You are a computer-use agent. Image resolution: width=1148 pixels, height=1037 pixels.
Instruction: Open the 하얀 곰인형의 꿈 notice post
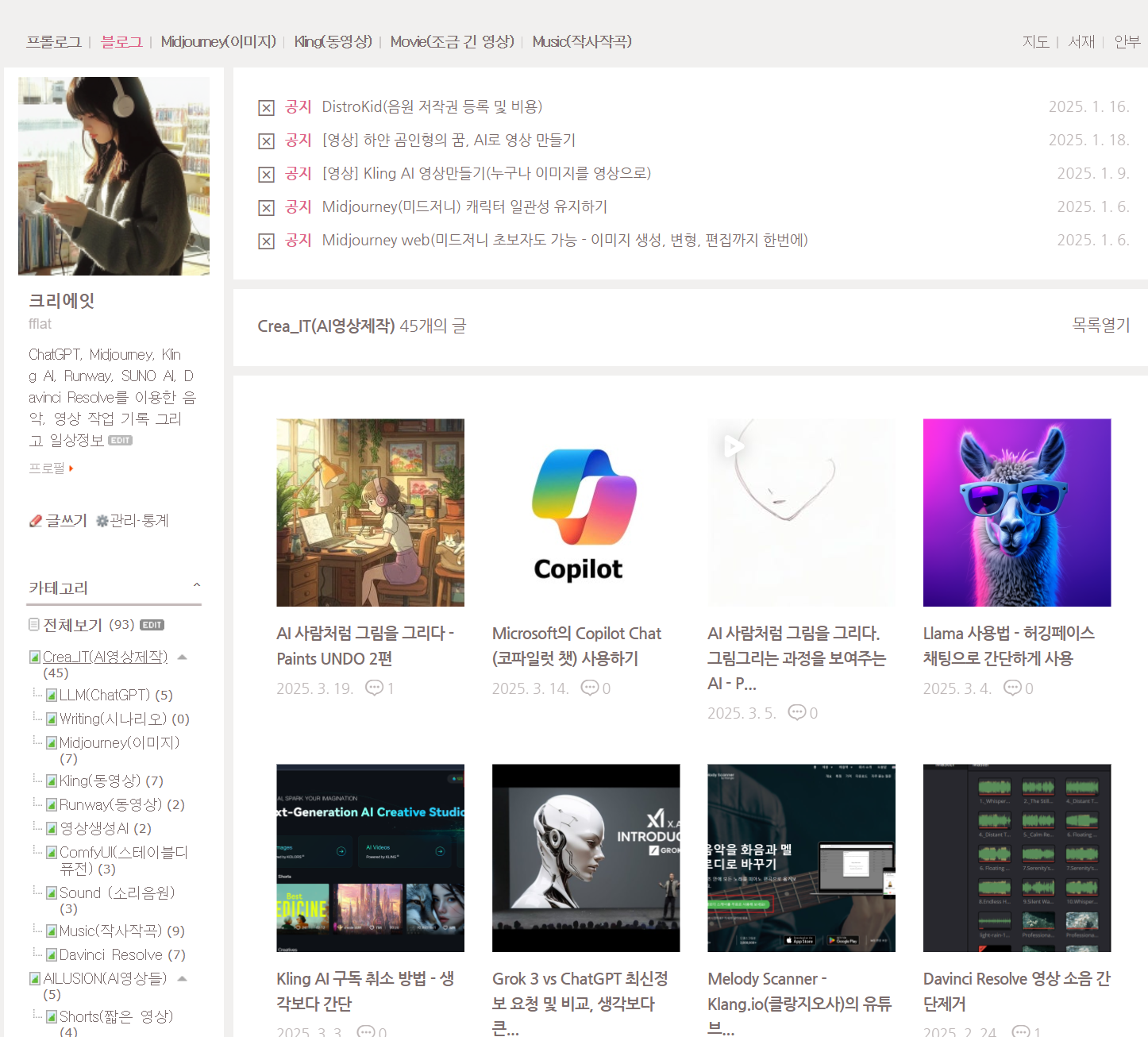449,140
